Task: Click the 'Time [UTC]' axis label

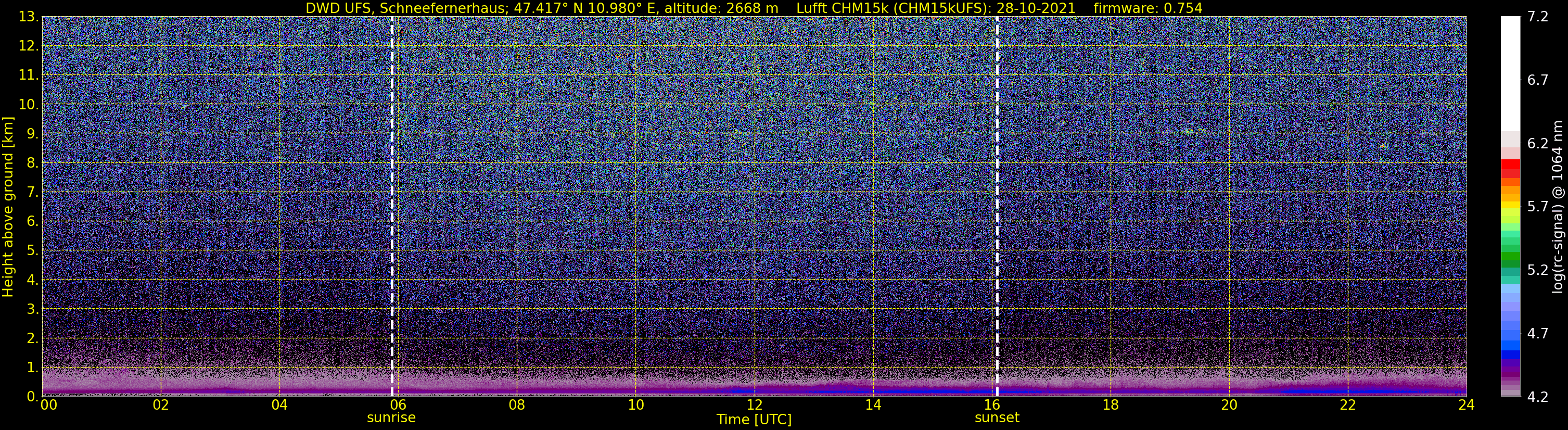Action: tap(754, 420)
